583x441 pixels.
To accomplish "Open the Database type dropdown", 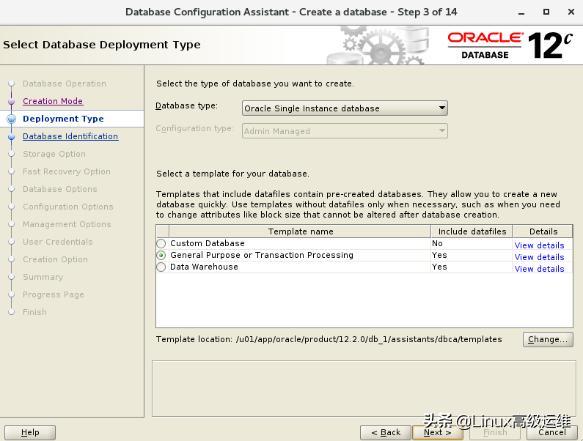I will 345,108.
